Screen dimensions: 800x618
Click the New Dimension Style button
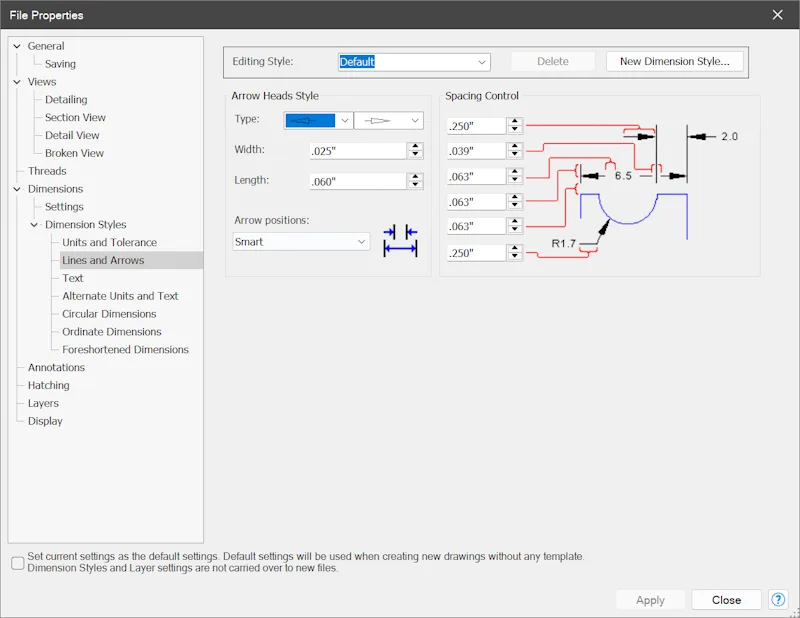674,61
